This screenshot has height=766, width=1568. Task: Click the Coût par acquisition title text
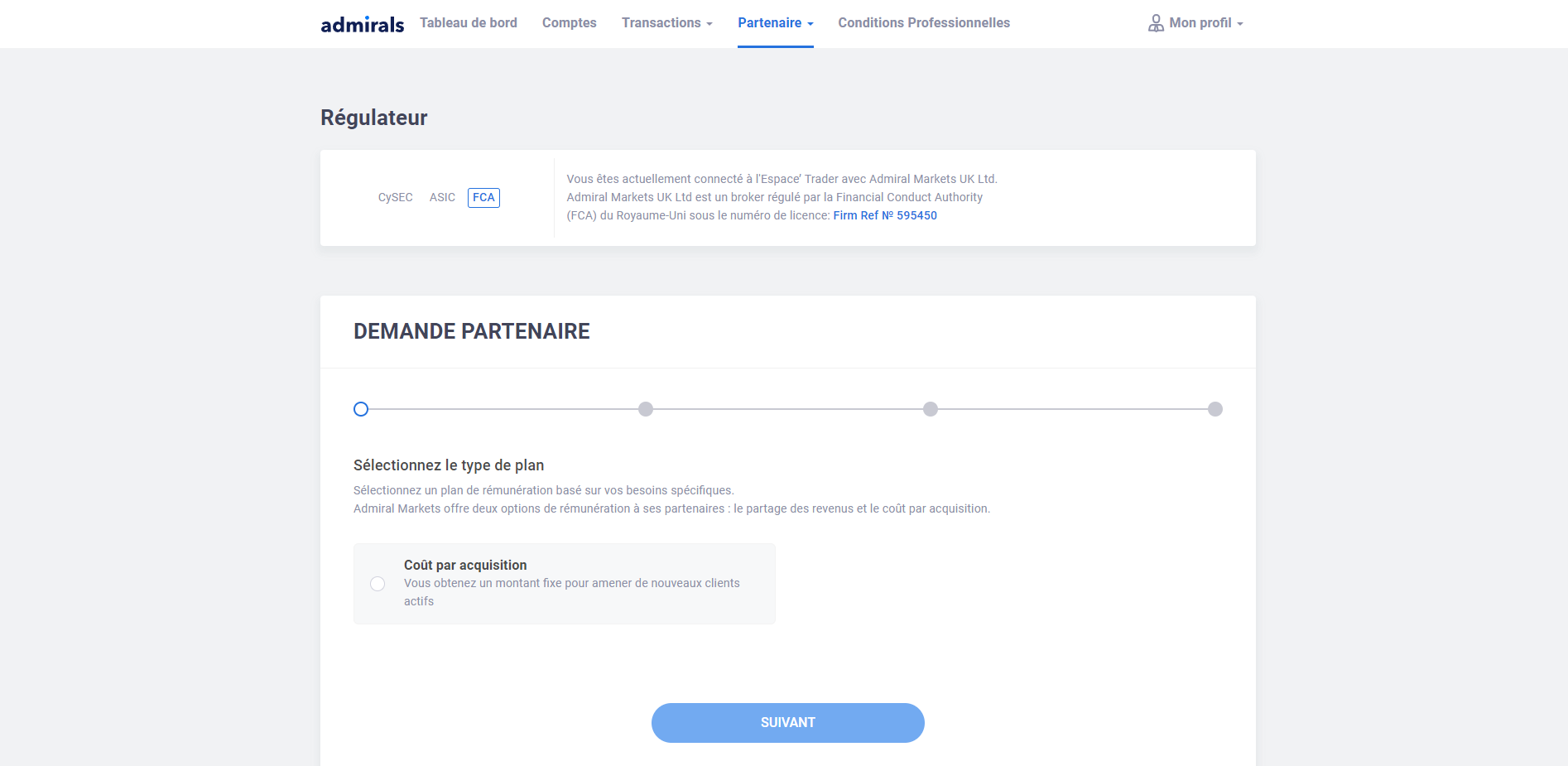click(465, 565)
